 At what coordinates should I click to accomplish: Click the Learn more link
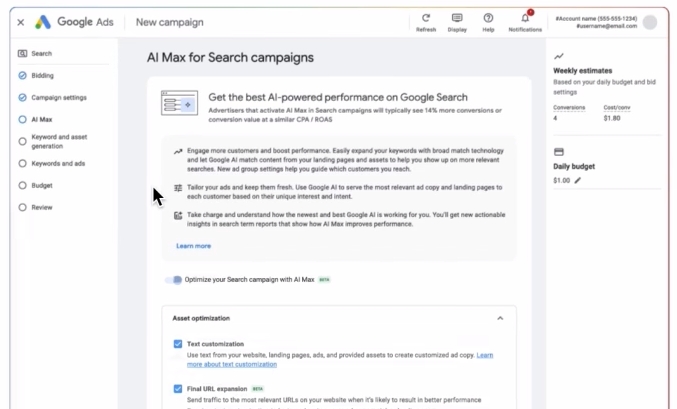click(193, 246)
